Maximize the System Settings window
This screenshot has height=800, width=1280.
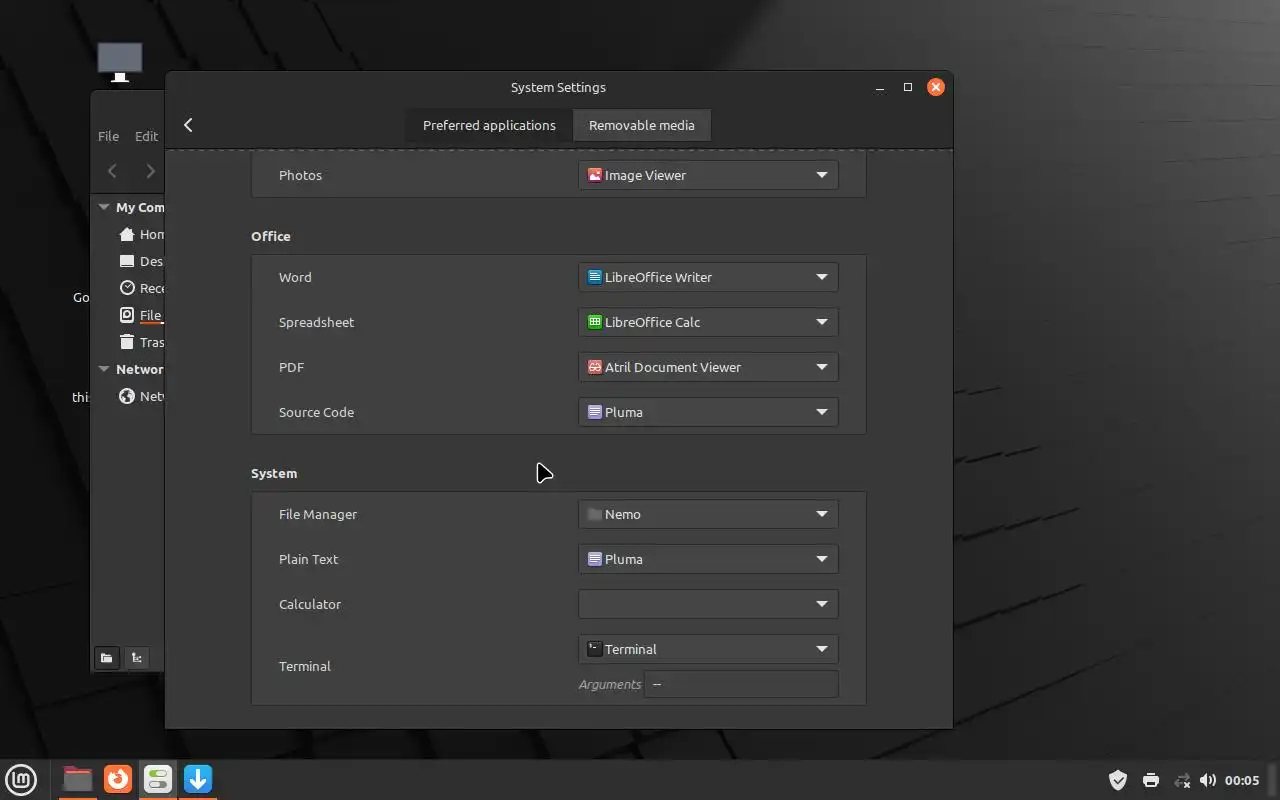click(x=908, y=87)
